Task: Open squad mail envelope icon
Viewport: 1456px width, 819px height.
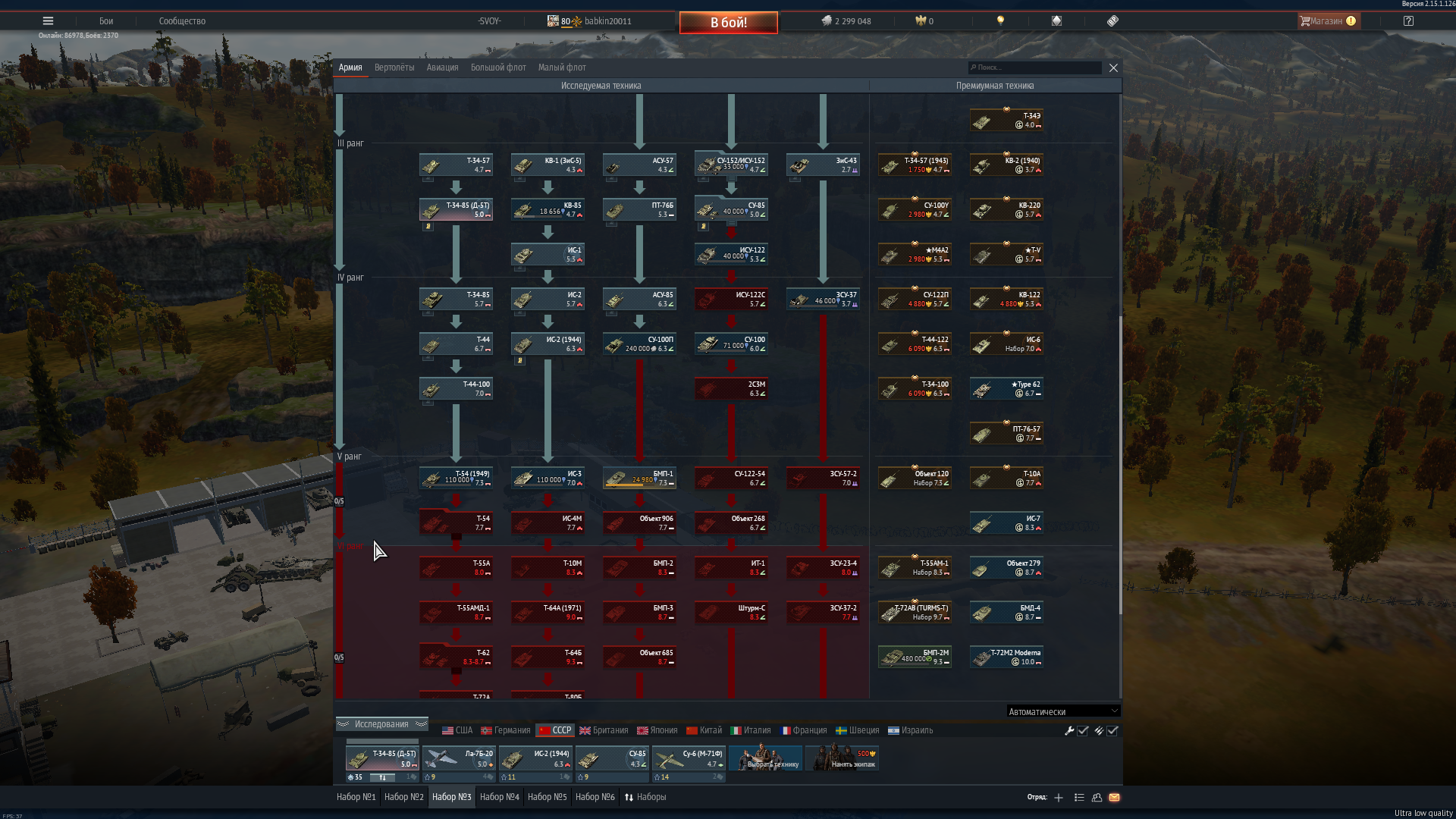Action: (1114, 797)
